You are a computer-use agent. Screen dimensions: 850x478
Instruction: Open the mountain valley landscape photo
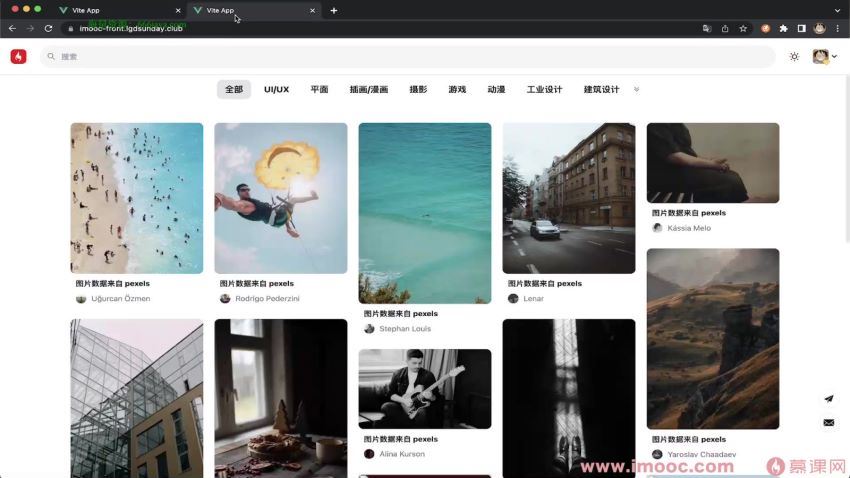tap(713, 339)
